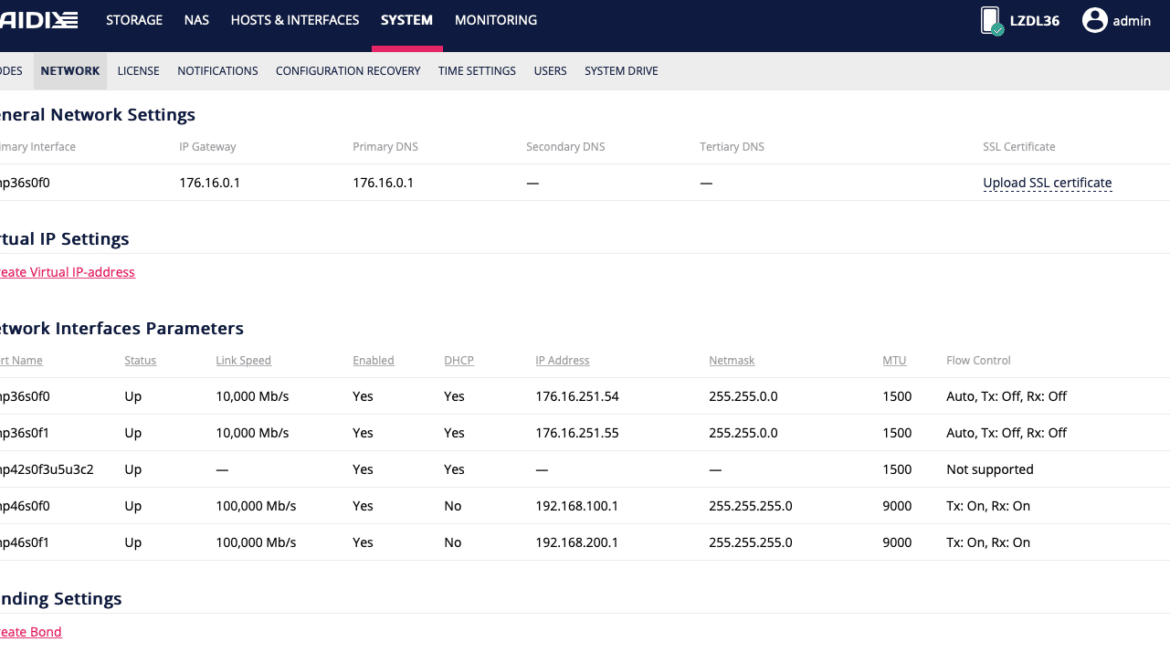Open the USERS tab
1170x663 pixels.
550,71
